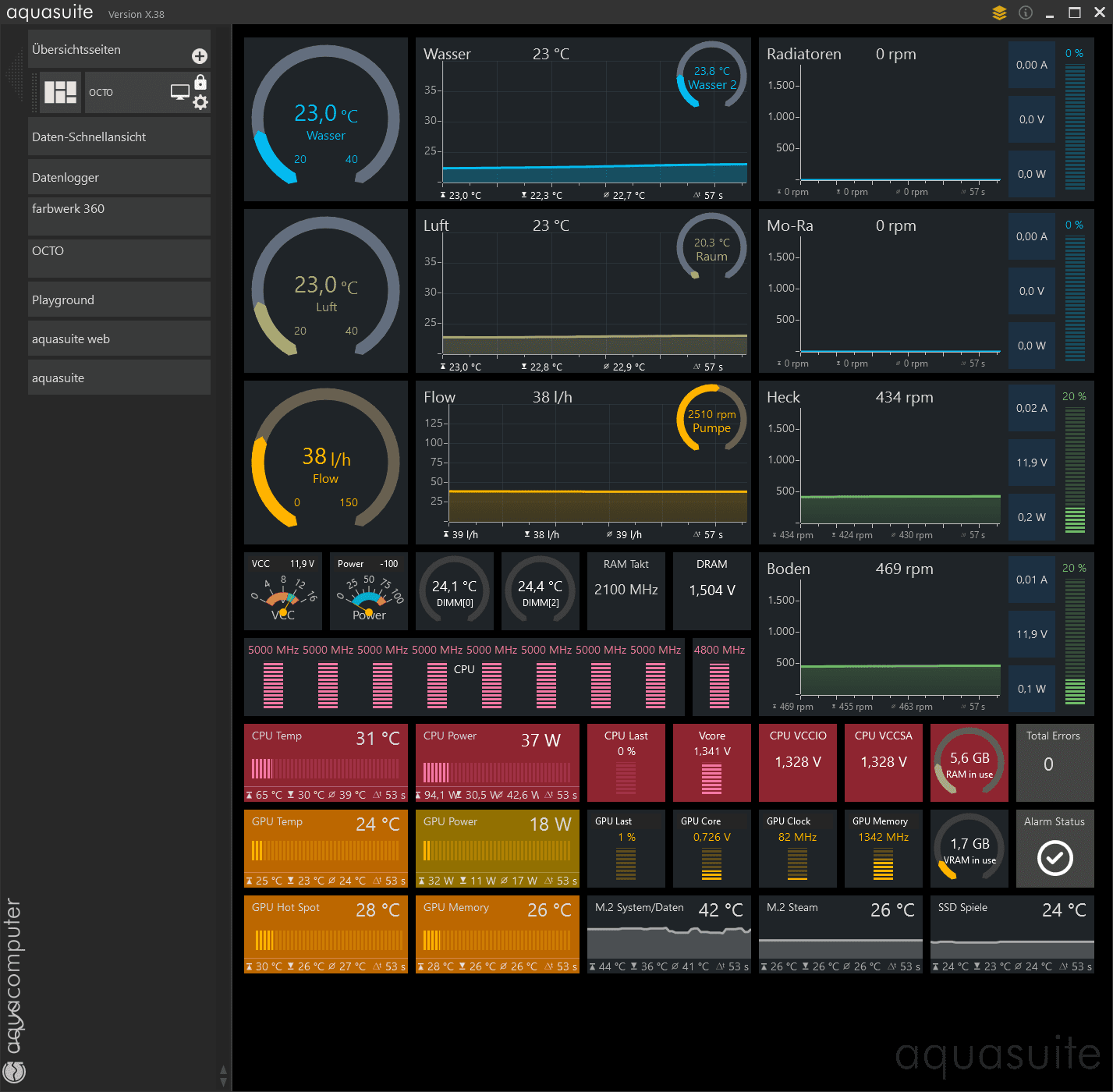Viewport: 1113px width, 1092px height.
Task: Click the DIMM[2] 24,4 °C gauge
Action: coord(541,591)
